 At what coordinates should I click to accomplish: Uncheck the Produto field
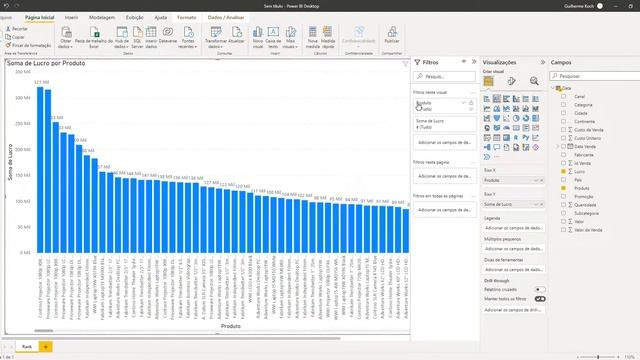pos(564,188)
